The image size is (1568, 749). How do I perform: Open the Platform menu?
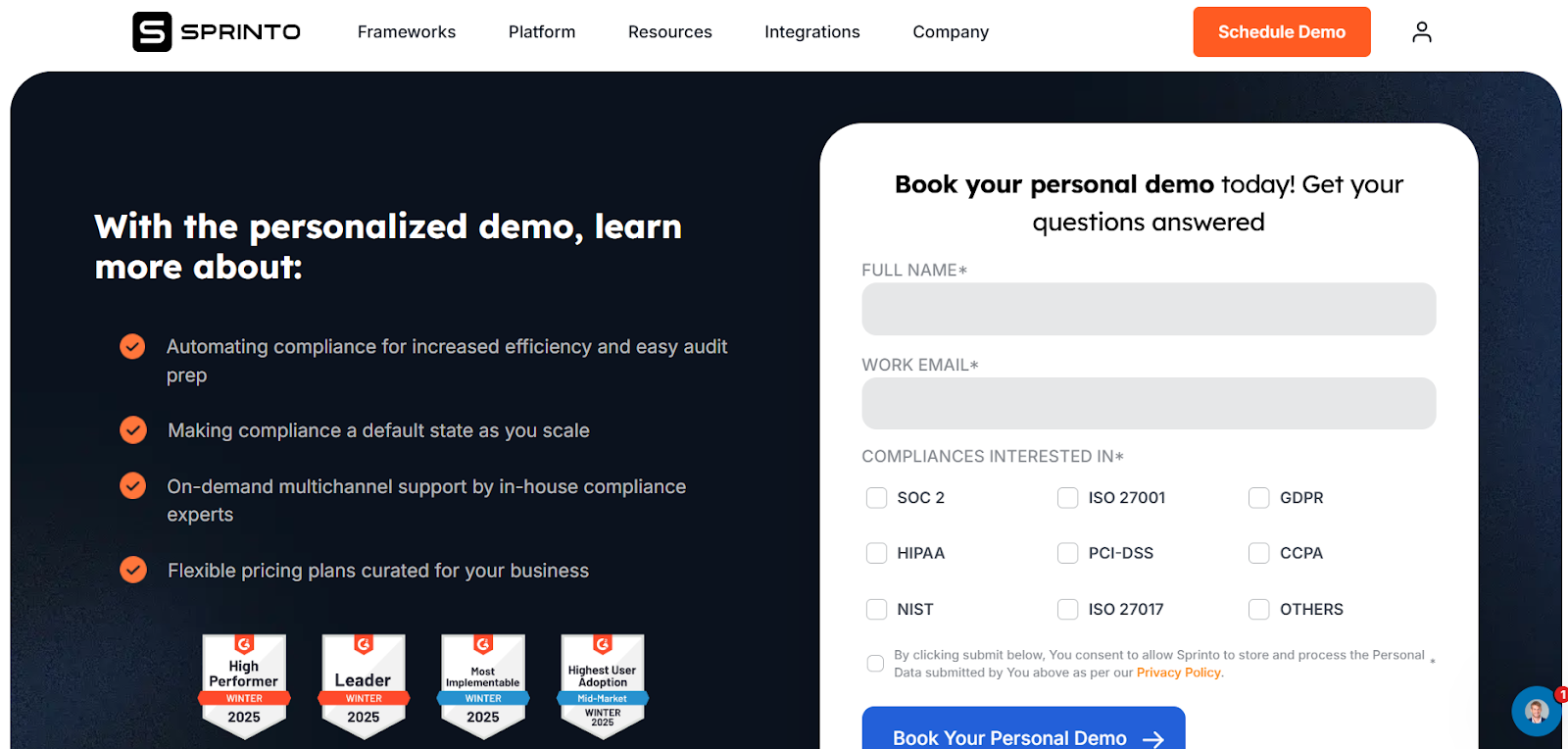click(x=542, y=32)
